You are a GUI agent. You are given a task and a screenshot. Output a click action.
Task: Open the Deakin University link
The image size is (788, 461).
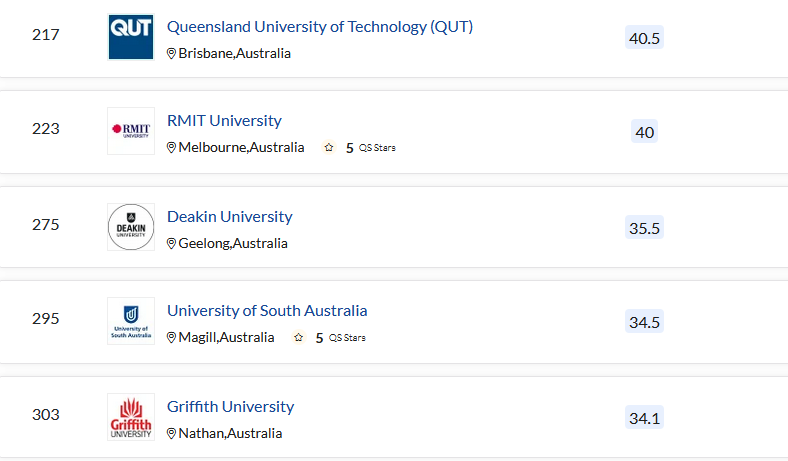pyautogui.click(x=229, y=217)
